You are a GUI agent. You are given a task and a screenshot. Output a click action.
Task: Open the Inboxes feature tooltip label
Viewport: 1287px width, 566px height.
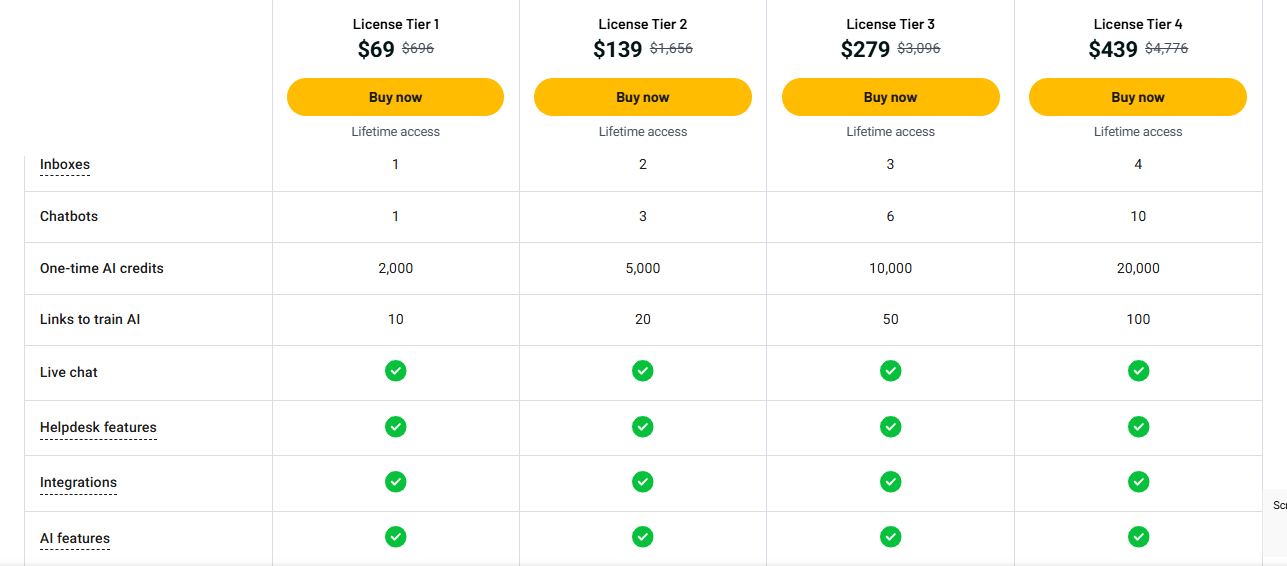tap(65, 164)
